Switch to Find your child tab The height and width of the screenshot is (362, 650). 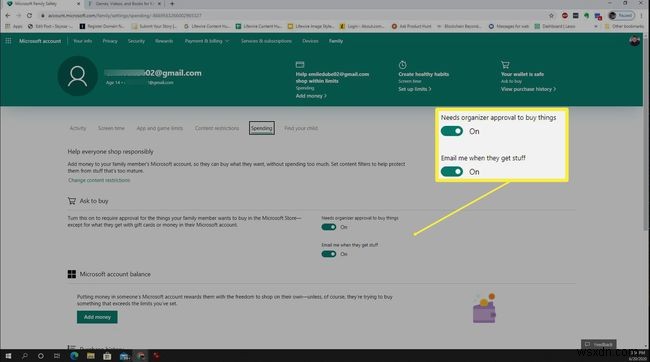pyautogui.click(x=301, y=128)
